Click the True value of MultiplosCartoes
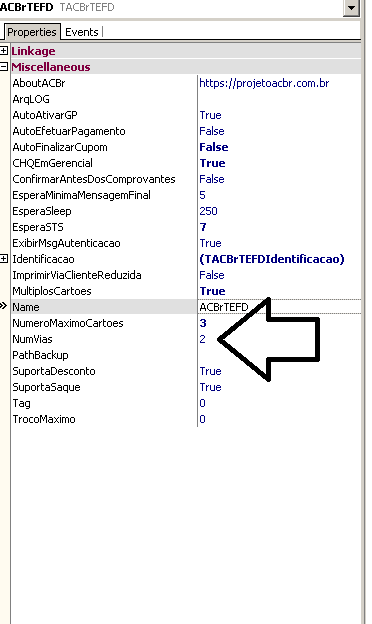The image size is (372, 624). point(212,291)
